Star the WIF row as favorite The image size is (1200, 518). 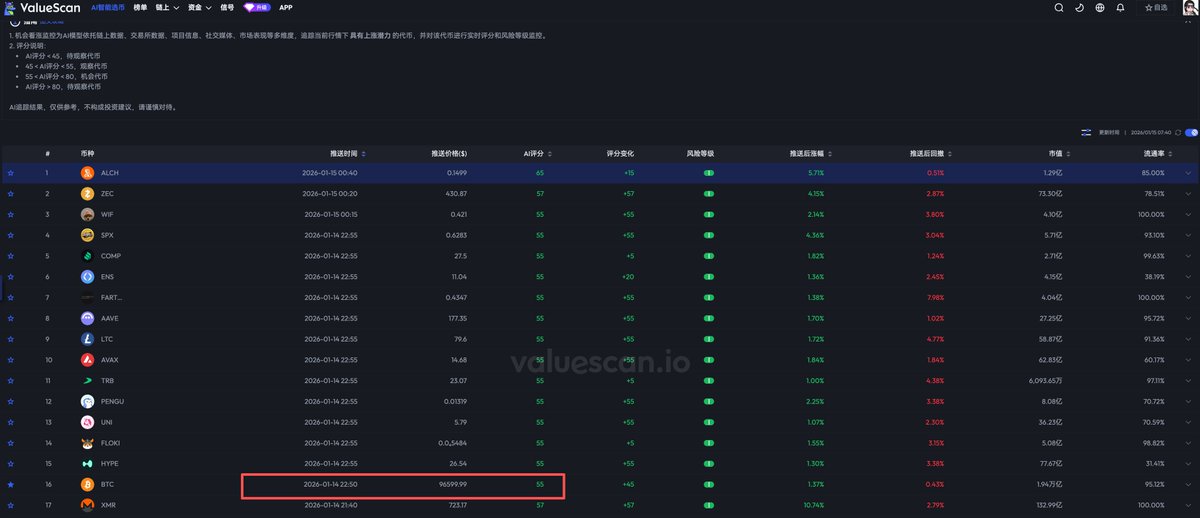pos(11,214)
